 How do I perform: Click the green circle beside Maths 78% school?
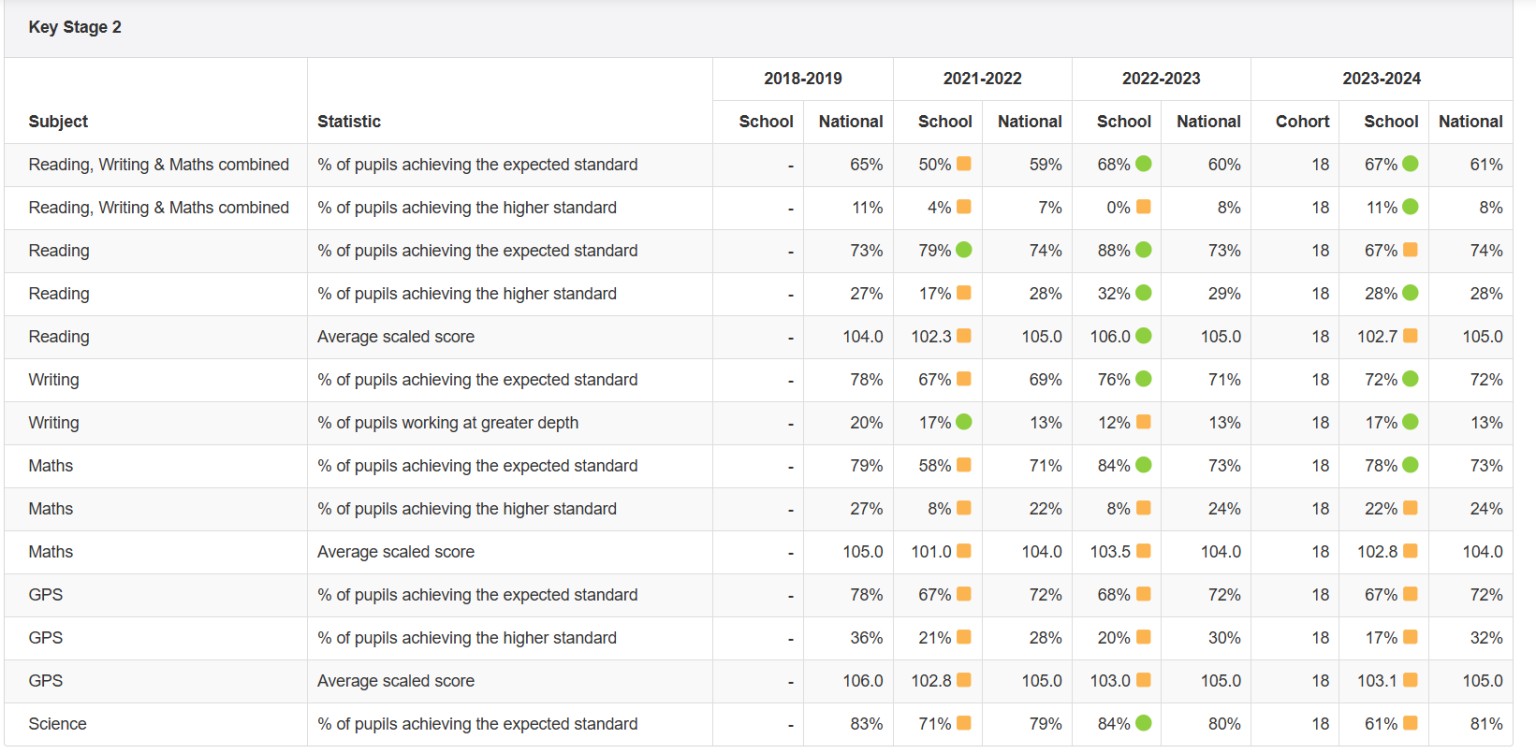pyautogui.click(x=1410, y=465)
